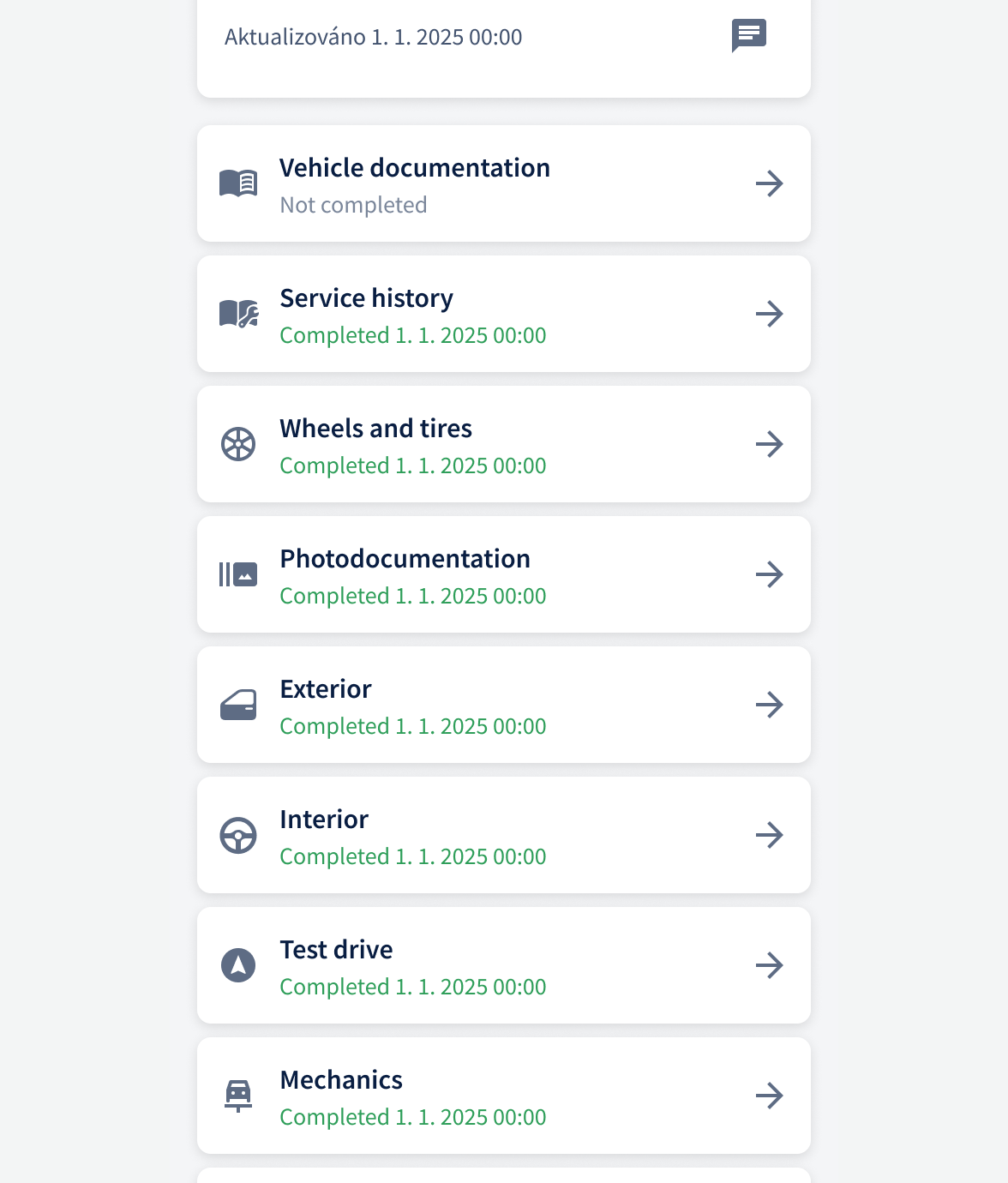Click the Mechanics car lift icon
1008x1183 pixels.
click(x=238, y=1096)
